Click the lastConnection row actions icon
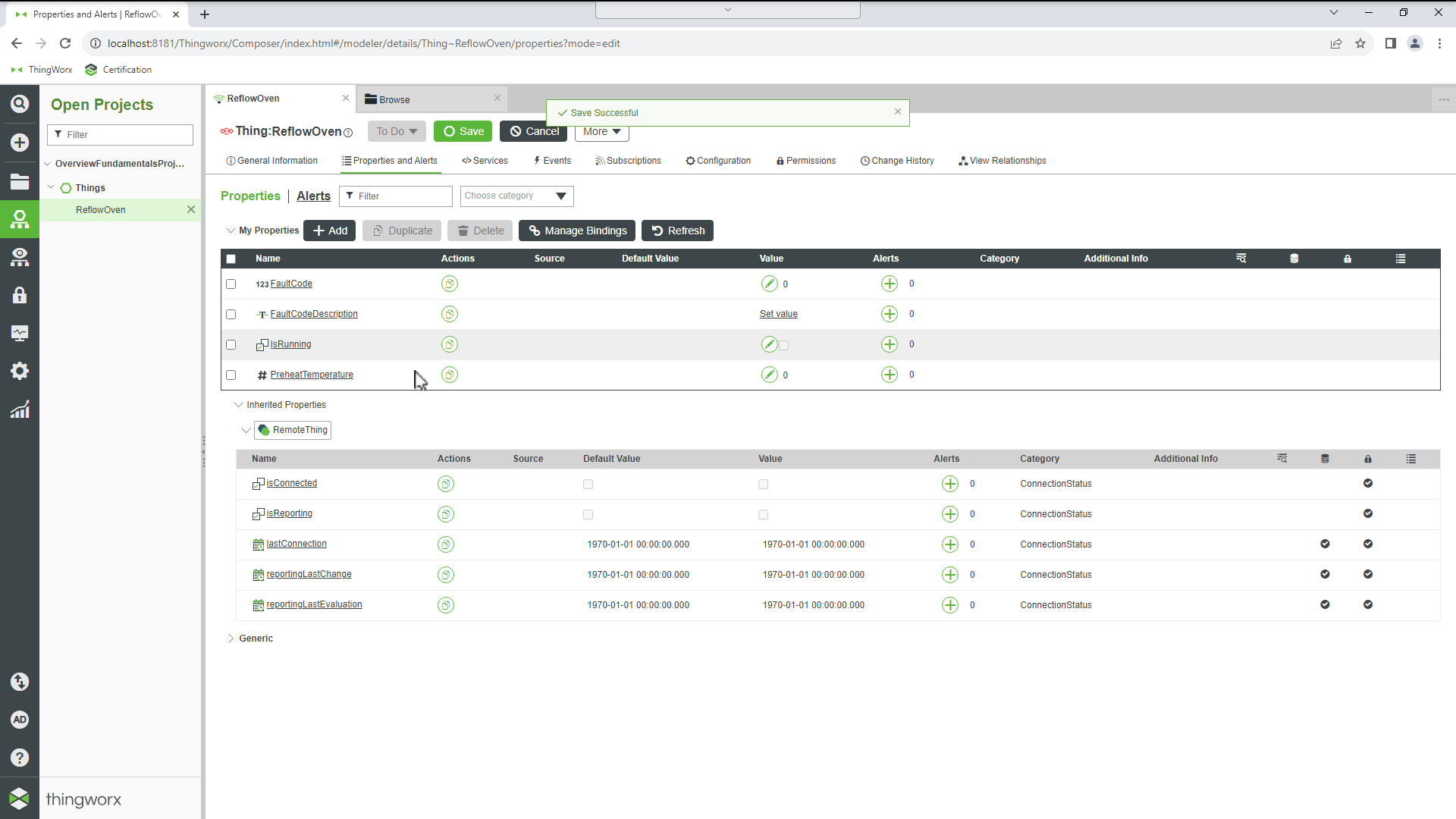The width and height of the screenshot is (1456, 819). coord(446,544)
